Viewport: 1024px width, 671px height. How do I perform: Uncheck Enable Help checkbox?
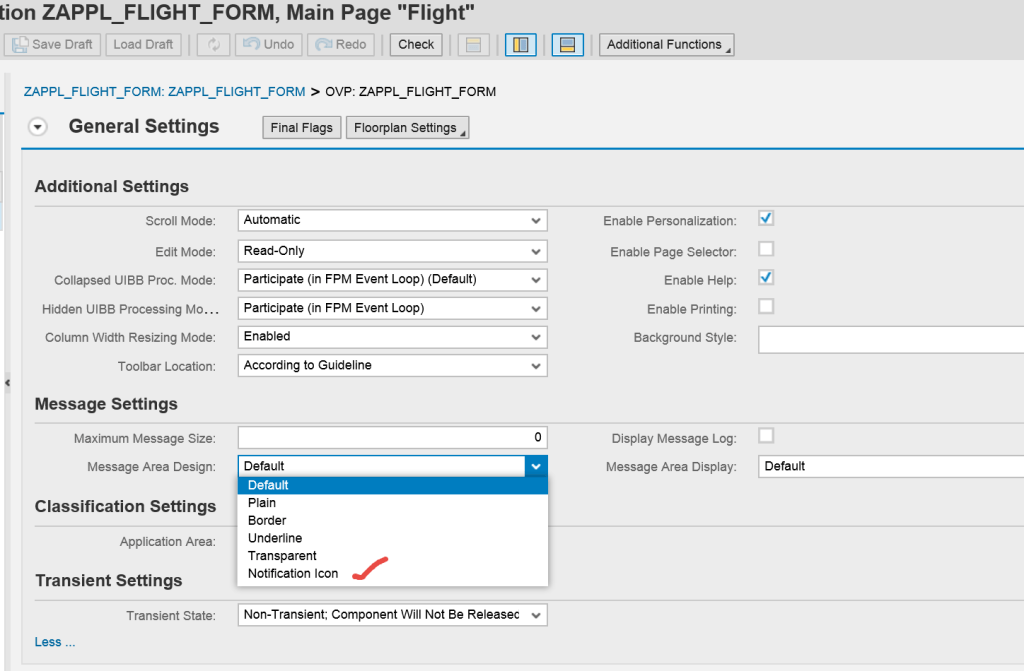click(766, 278)
